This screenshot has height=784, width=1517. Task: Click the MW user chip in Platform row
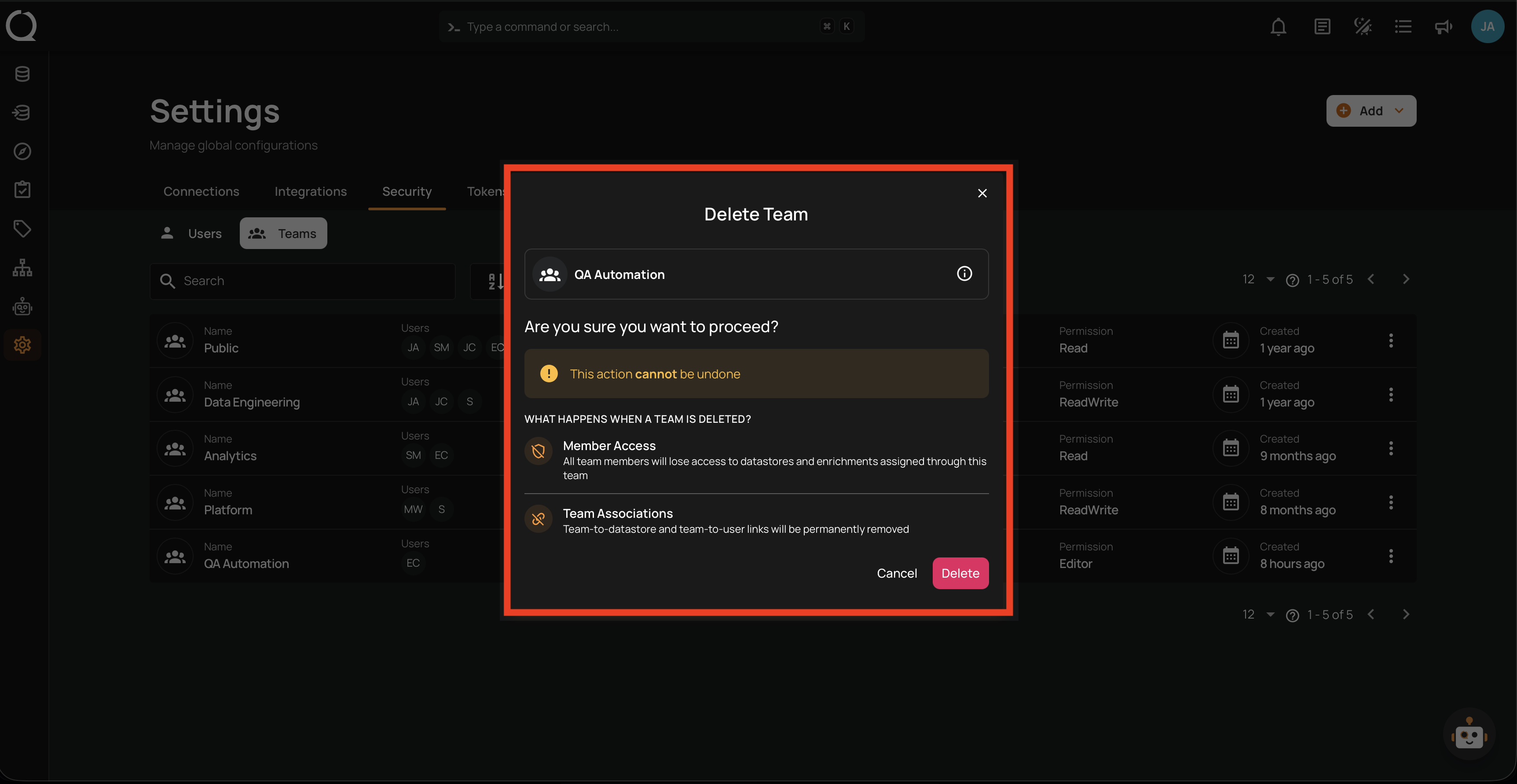coord(413,509)
